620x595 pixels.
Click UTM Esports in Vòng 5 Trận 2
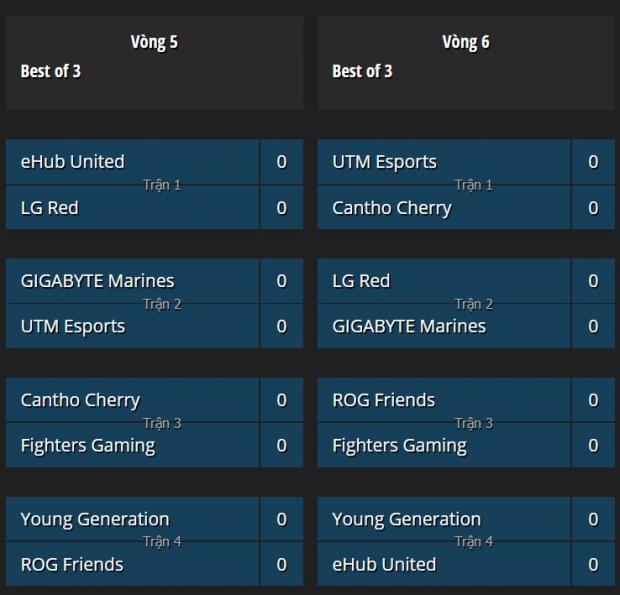(73, 326)
